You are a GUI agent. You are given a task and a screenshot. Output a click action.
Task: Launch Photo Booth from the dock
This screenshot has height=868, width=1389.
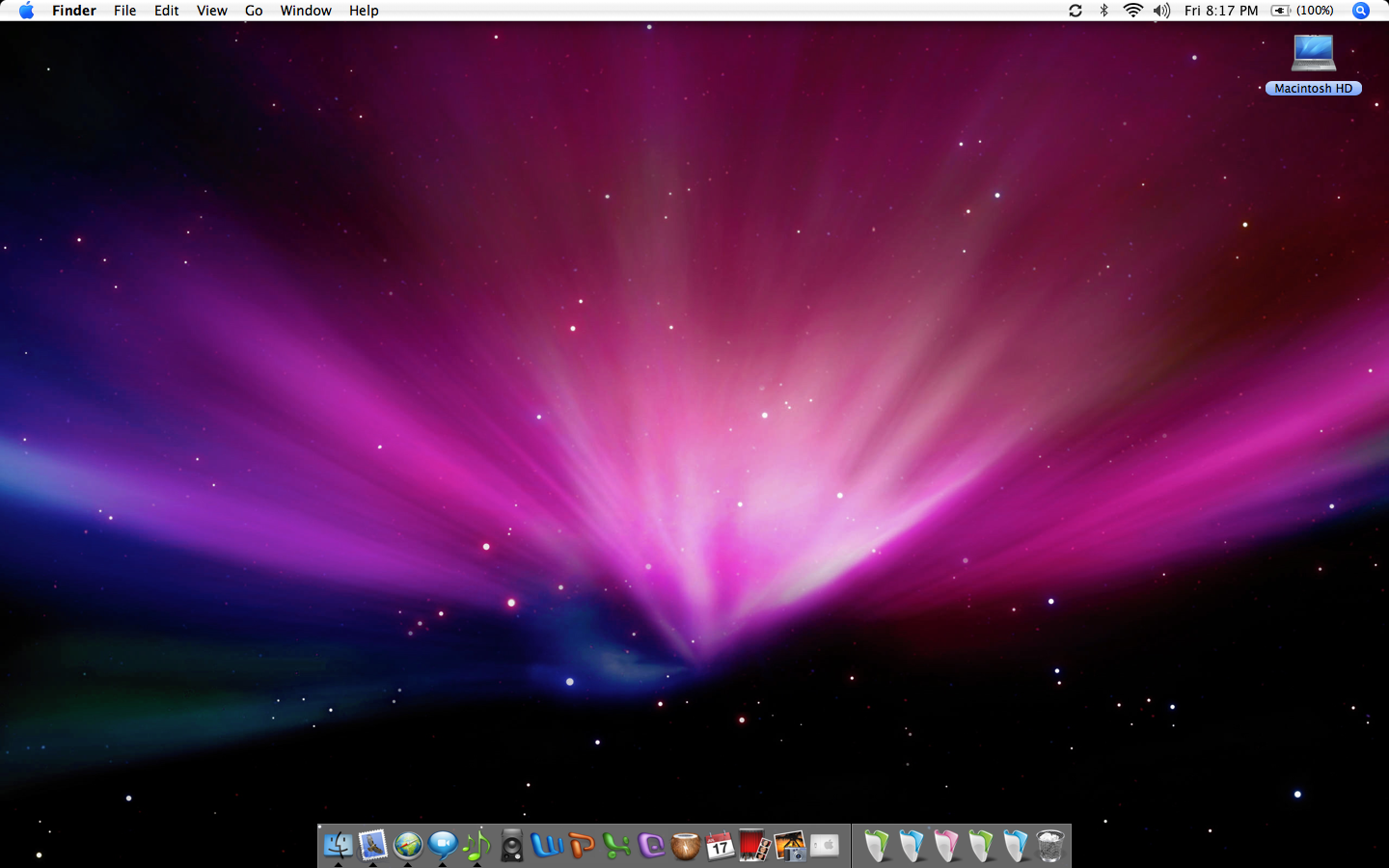click(x=754, y=846)
